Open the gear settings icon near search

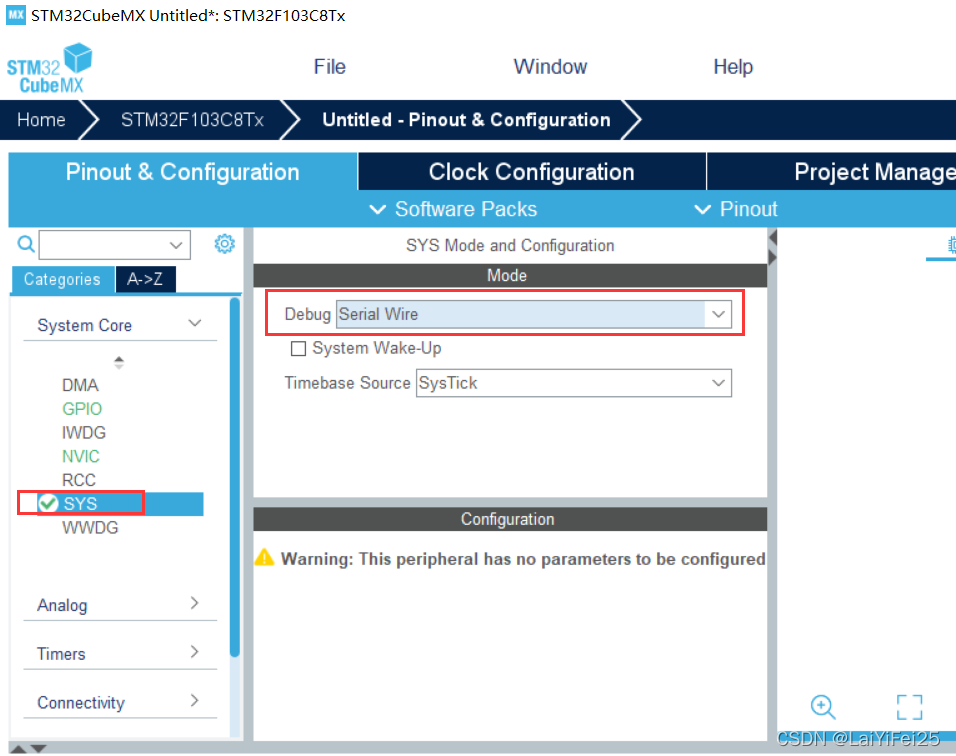224,244
